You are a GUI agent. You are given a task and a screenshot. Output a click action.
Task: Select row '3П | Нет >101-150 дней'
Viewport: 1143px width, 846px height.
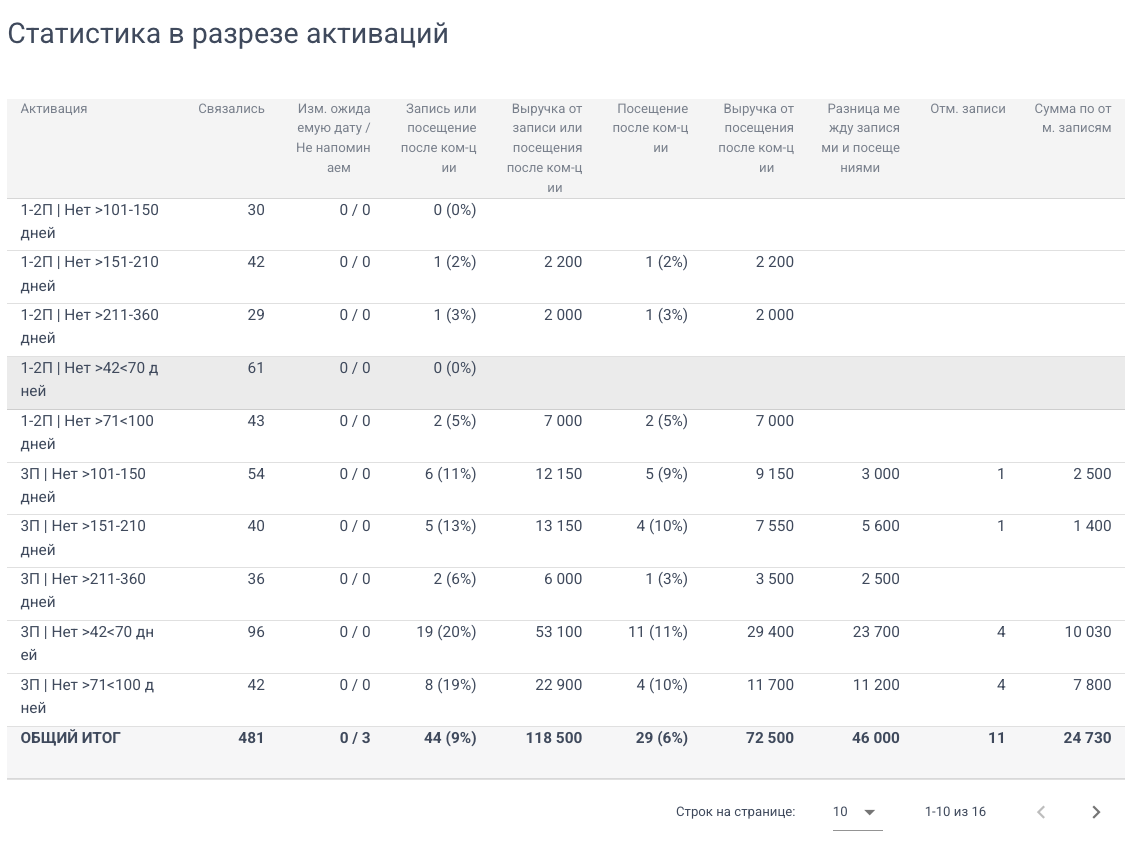566,488
